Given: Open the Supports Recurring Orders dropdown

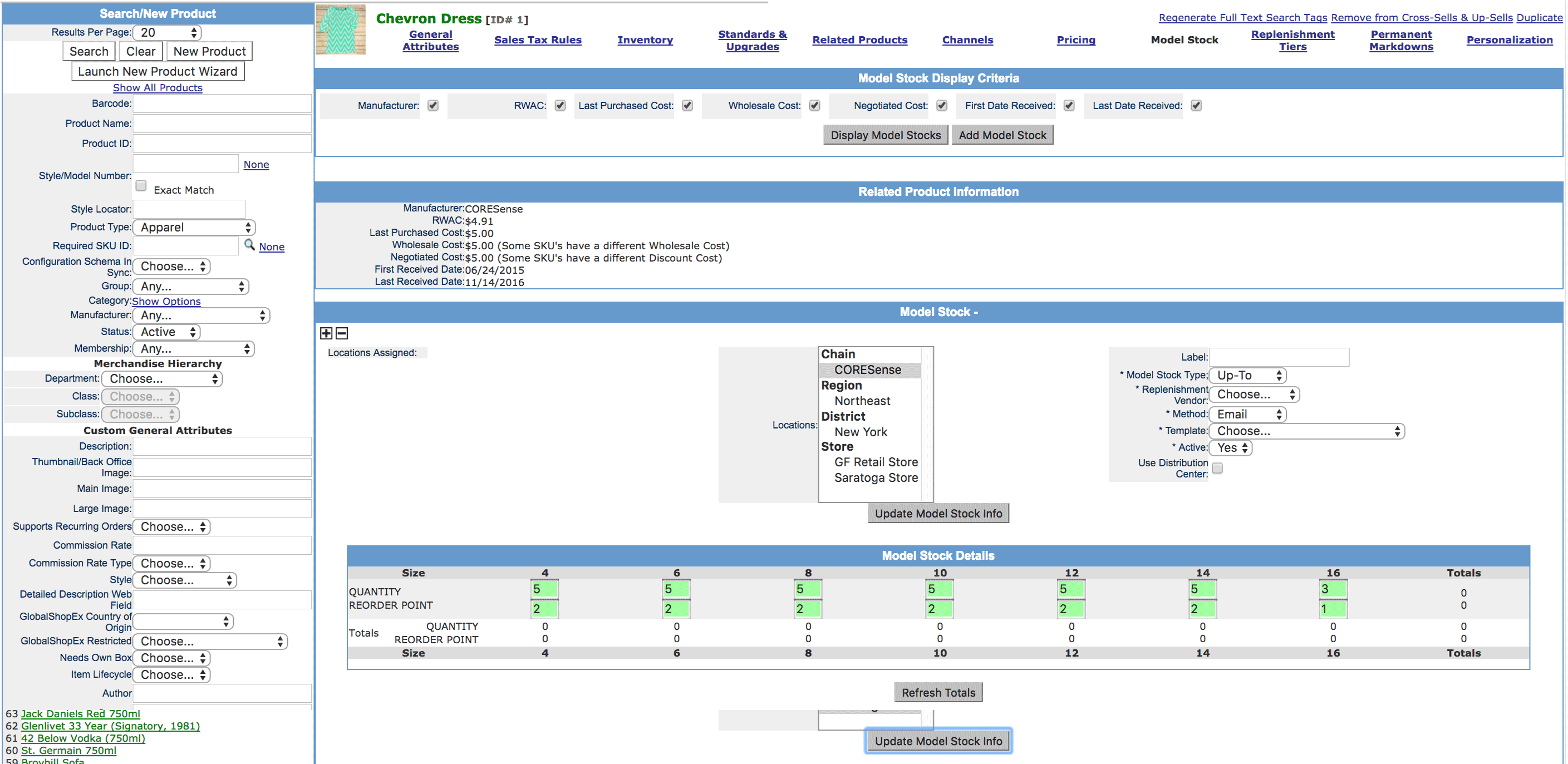Looking at the screenshot, I should [171, 527].
